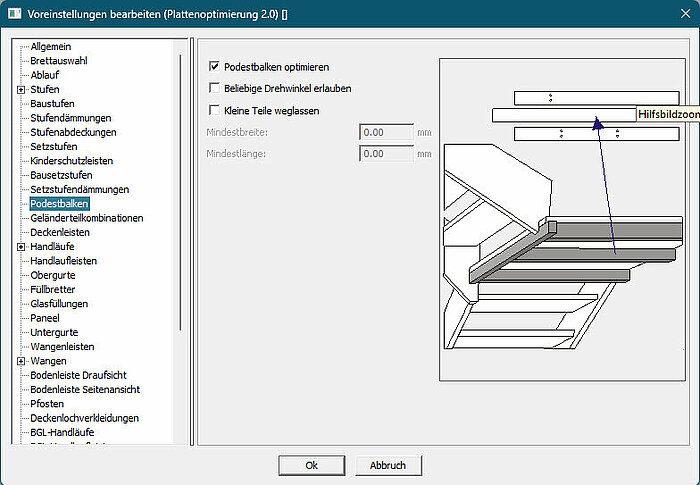Click the Mindestlänge input field

click(x=387, y=154)
